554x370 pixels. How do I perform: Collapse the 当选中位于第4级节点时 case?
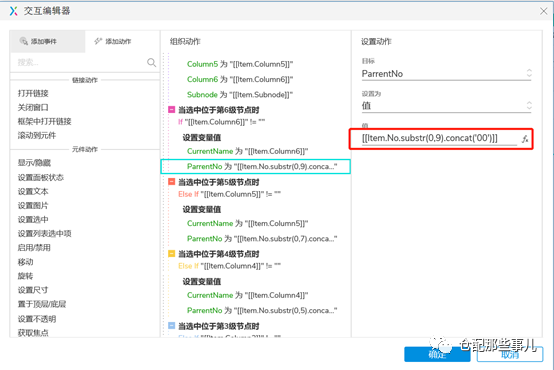171,254
